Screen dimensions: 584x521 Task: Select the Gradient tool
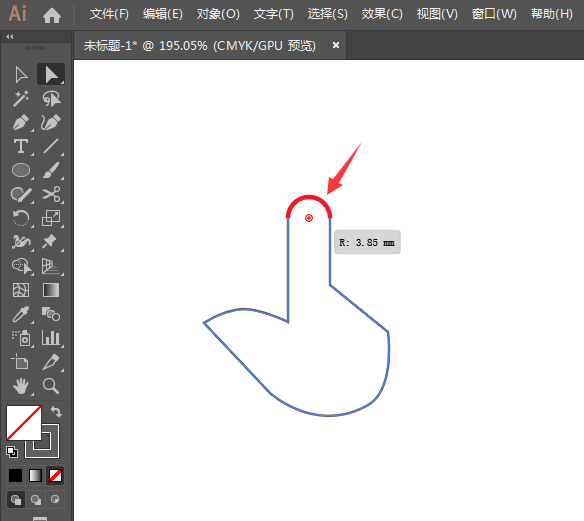pyautogui.click(x=51, y=290)
